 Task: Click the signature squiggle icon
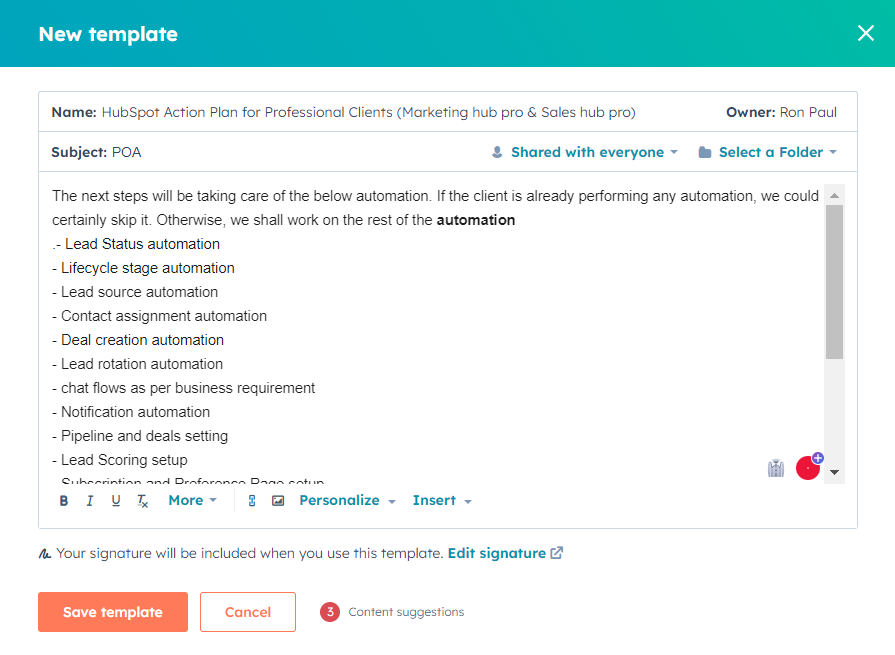coord(44,552)
